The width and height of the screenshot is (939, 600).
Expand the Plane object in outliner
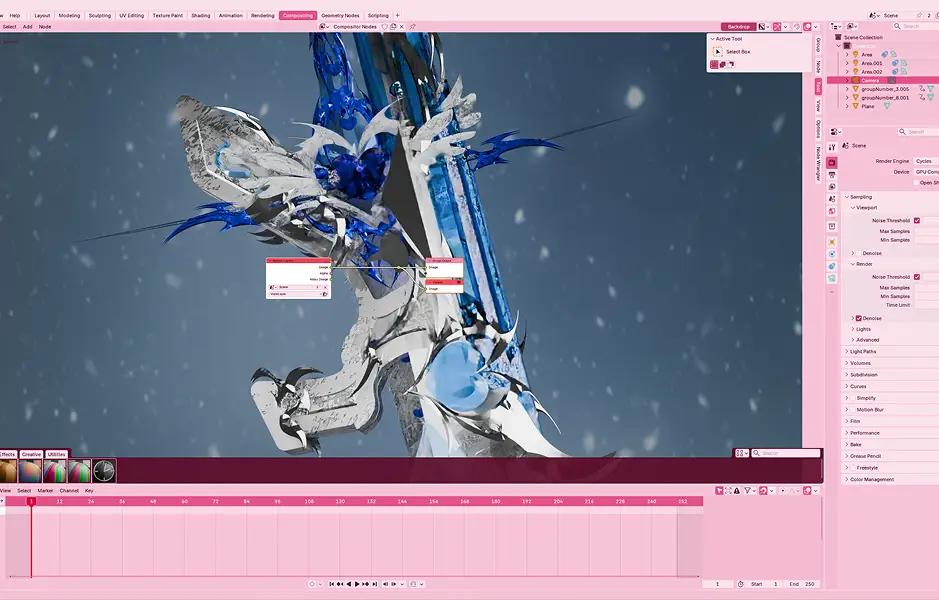click(x=847, y=106)
